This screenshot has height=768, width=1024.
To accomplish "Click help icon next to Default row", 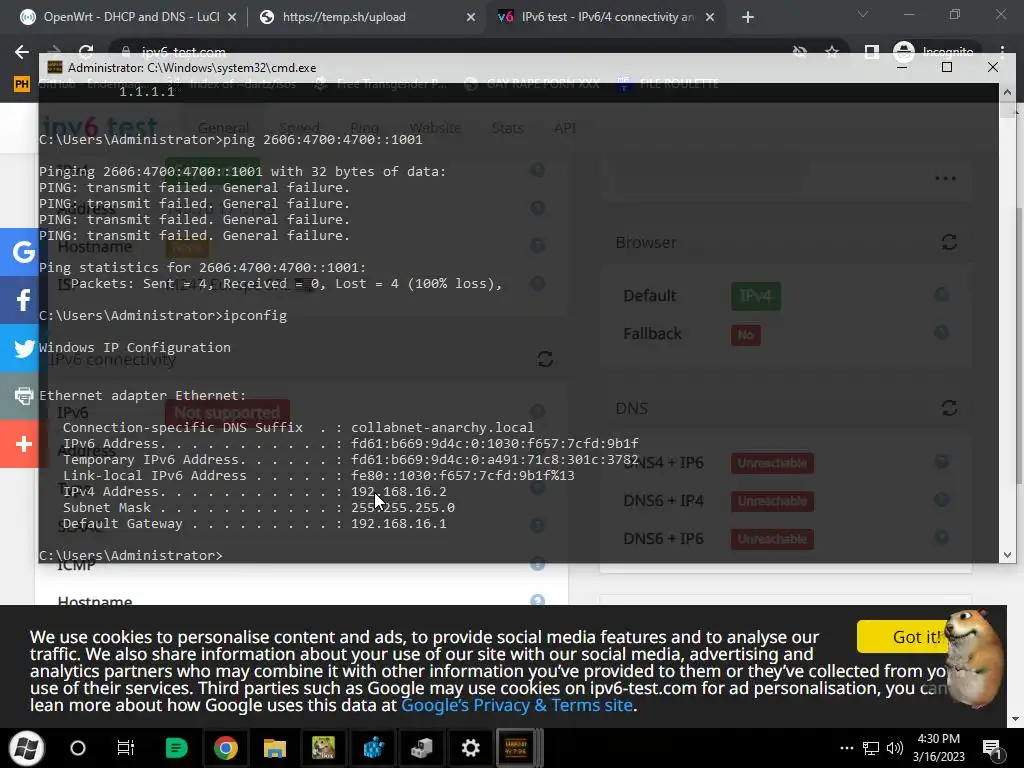I will [941, 295].
